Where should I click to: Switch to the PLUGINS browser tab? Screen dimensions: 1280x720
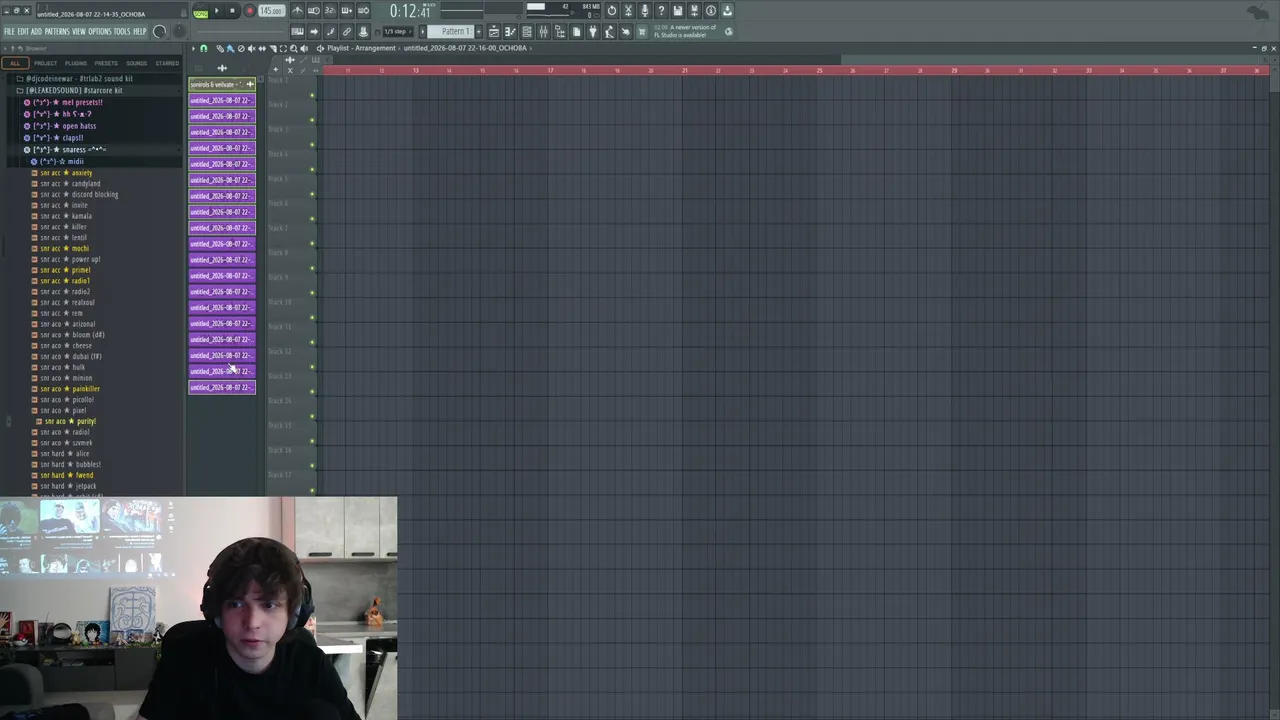click(76, 64)
